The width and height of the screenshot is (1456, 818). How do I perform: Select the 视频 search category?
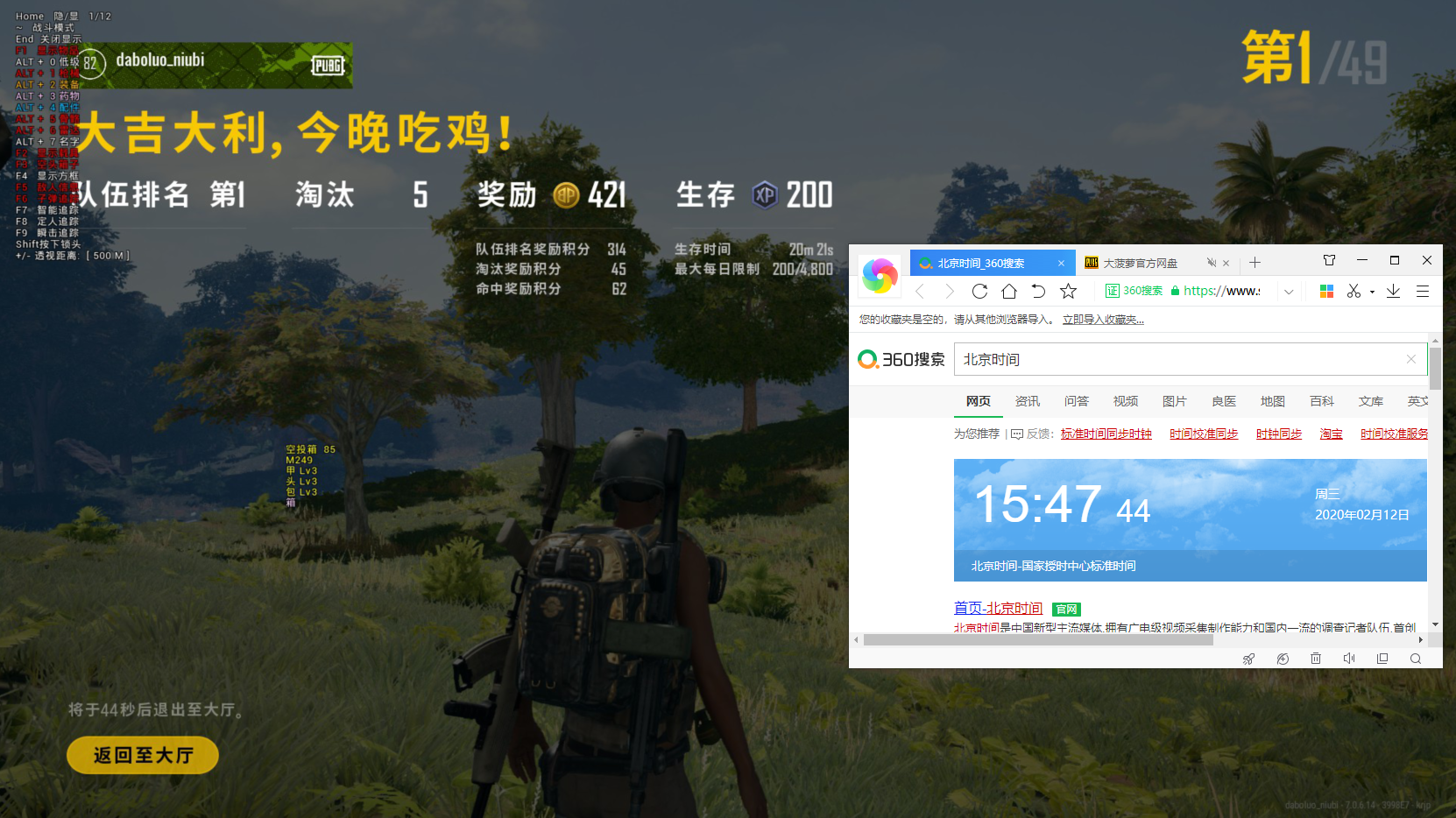tap(1126, 401)
